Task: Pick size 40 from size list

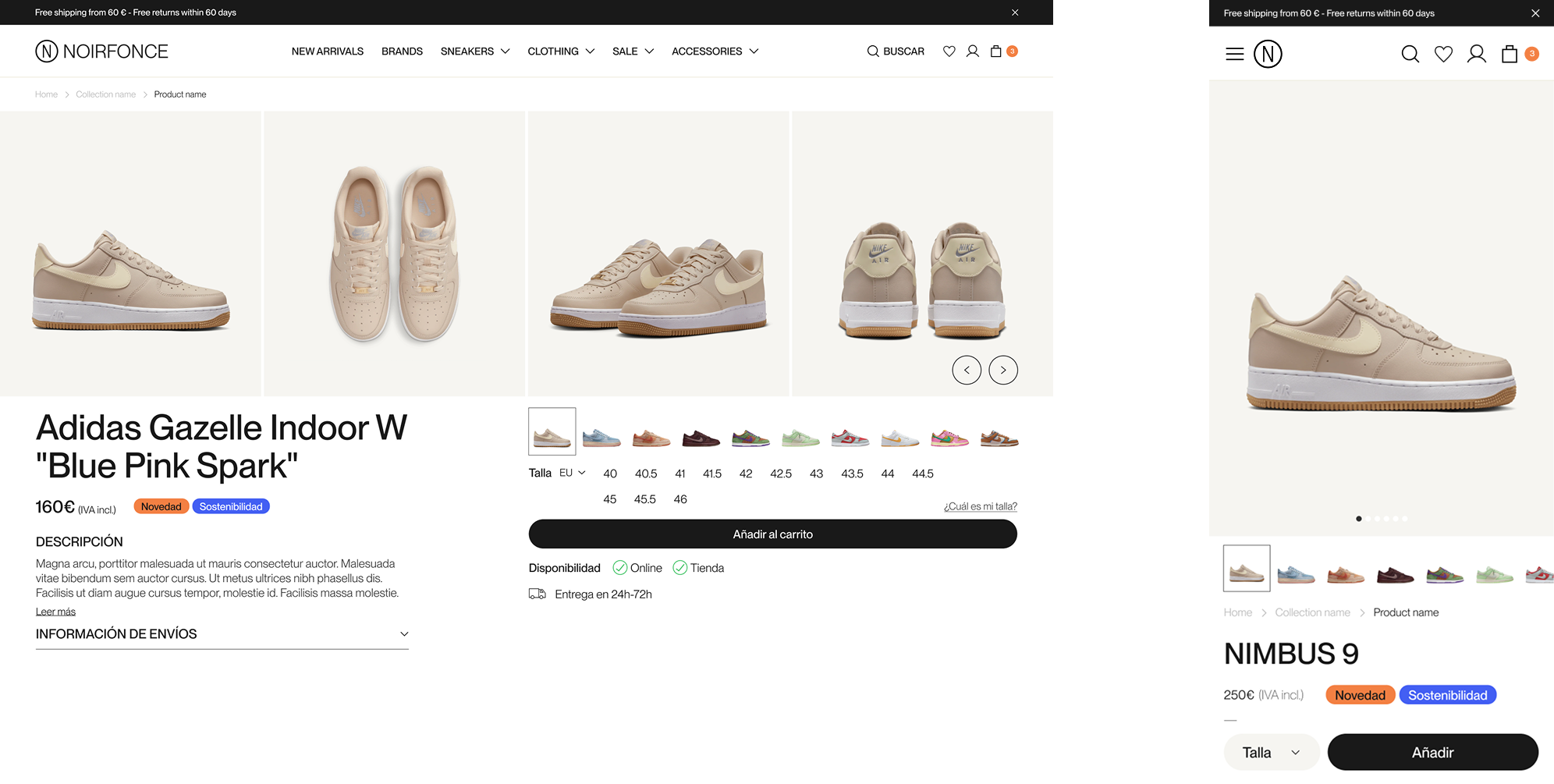Action: 610,474
